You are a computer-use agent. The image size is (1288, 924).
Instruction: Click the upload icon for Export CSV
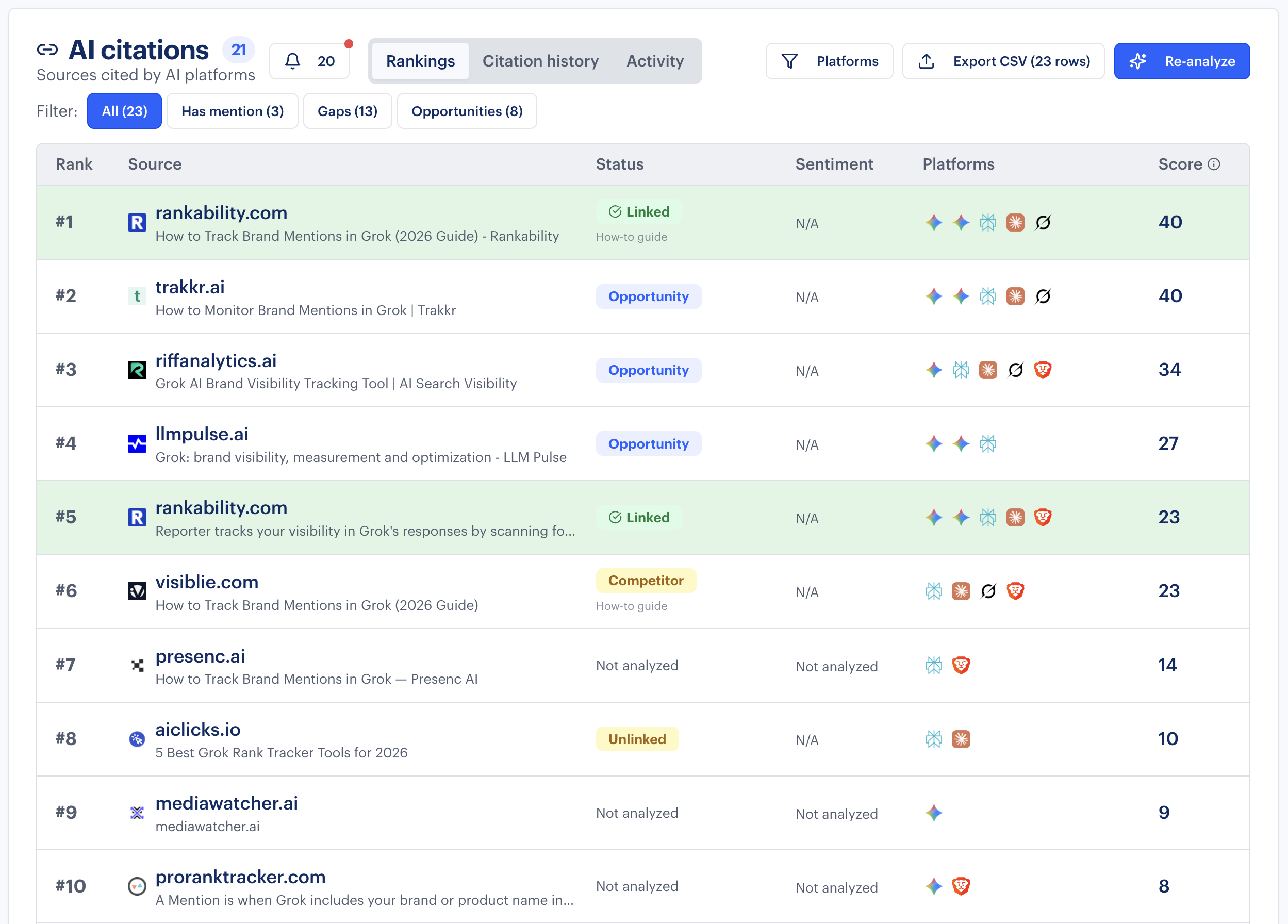click(926, 61)
